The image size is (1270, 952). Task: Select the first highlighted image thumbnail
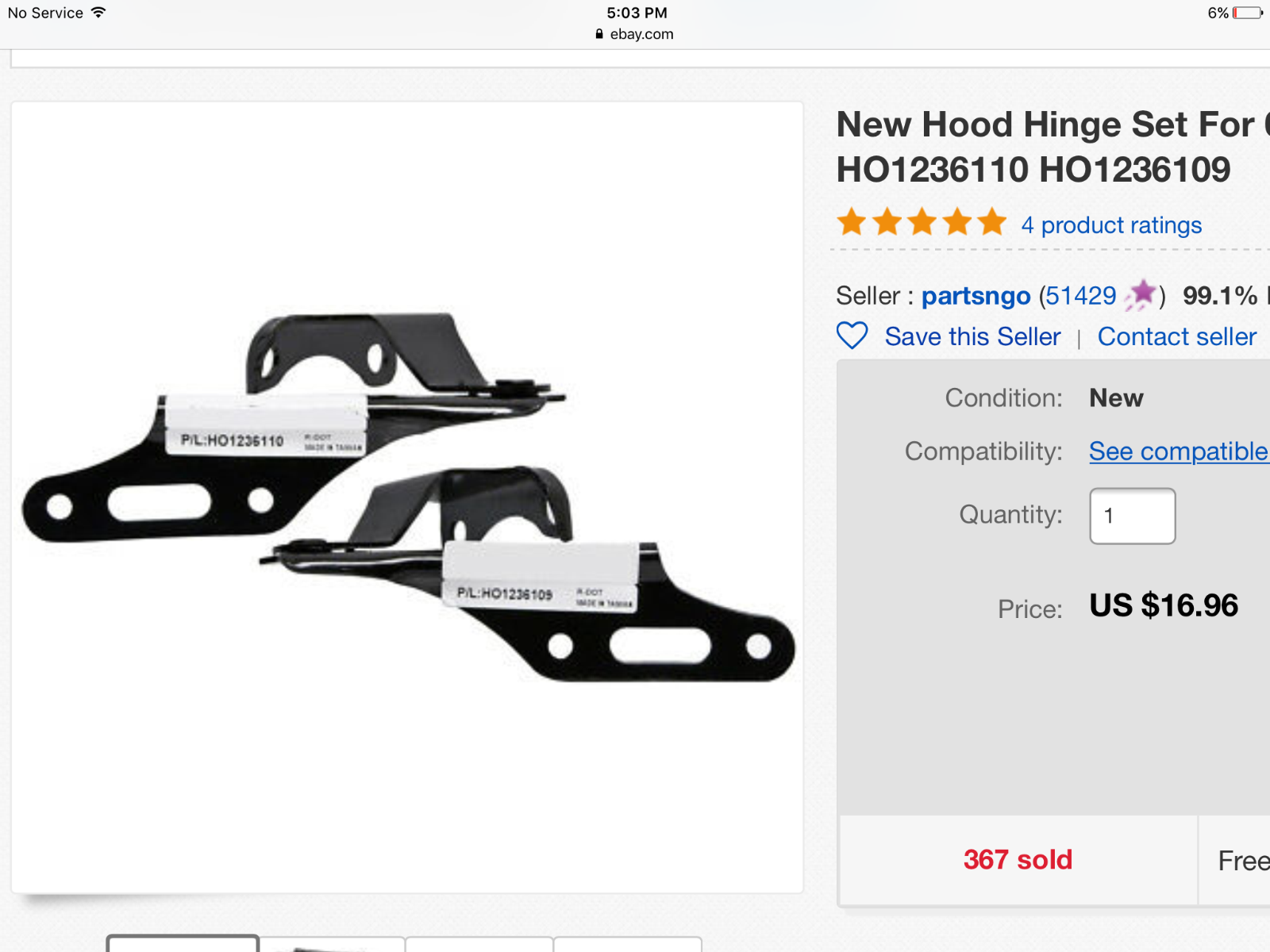click(x=183, y=943)
